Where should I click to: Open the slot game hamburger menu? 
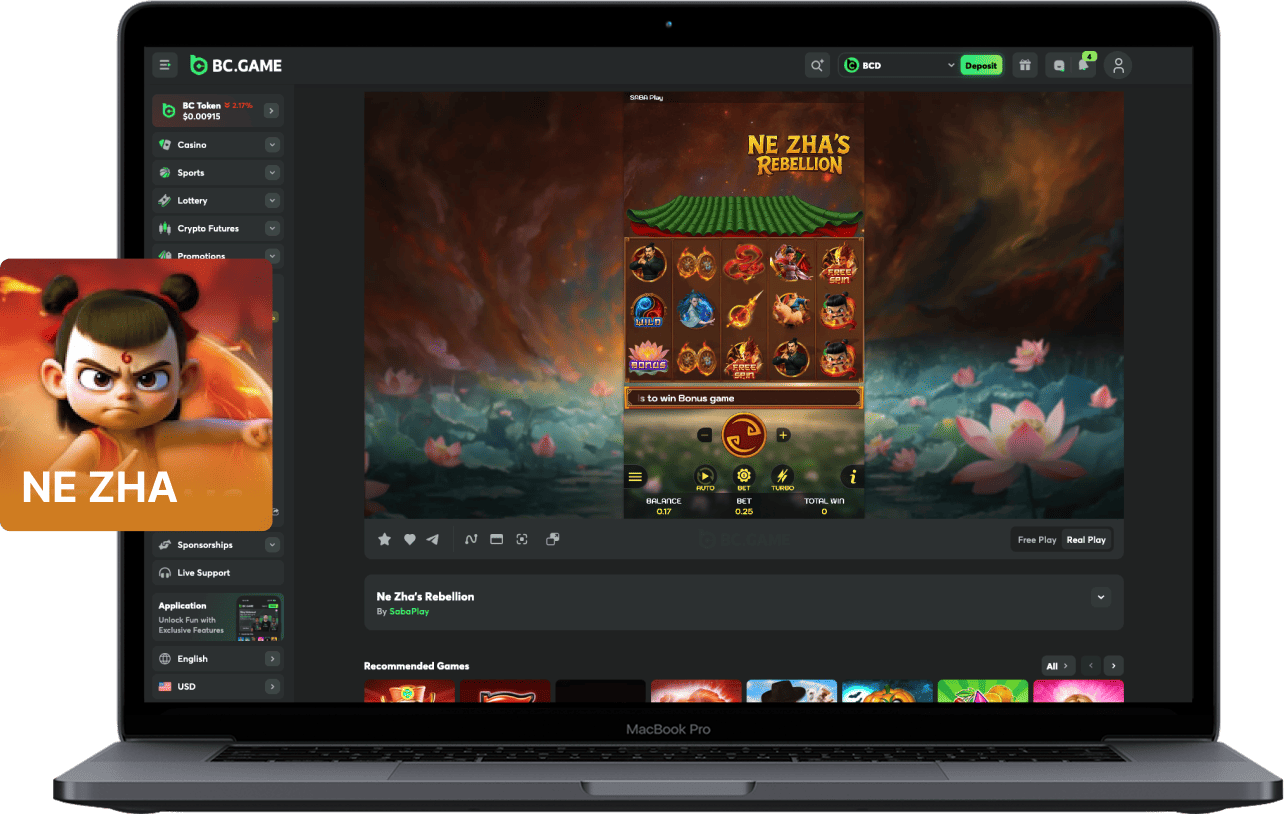coord(636,477)
